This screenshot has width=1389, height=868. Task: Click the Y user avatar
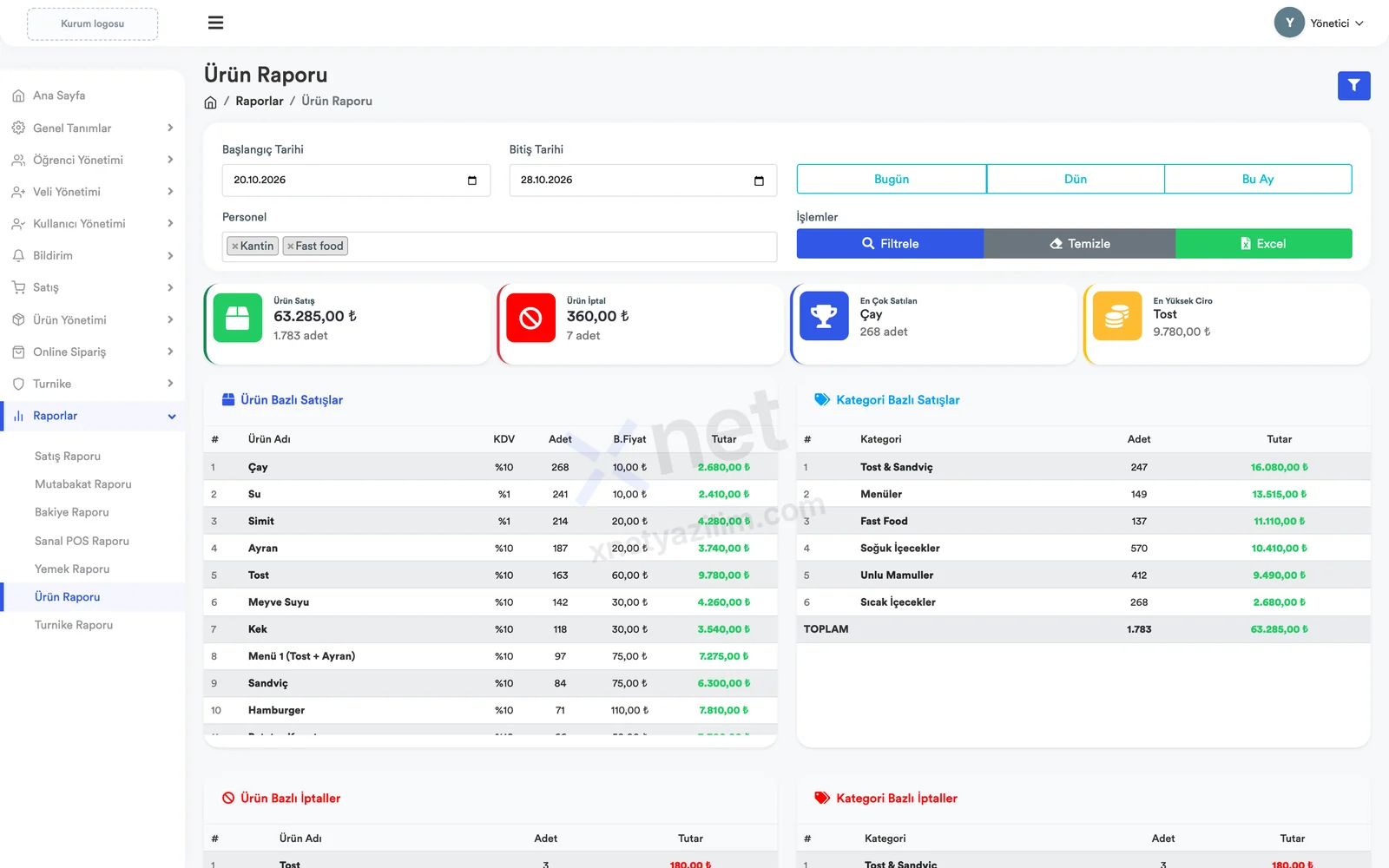click(x=1289, y=23)
